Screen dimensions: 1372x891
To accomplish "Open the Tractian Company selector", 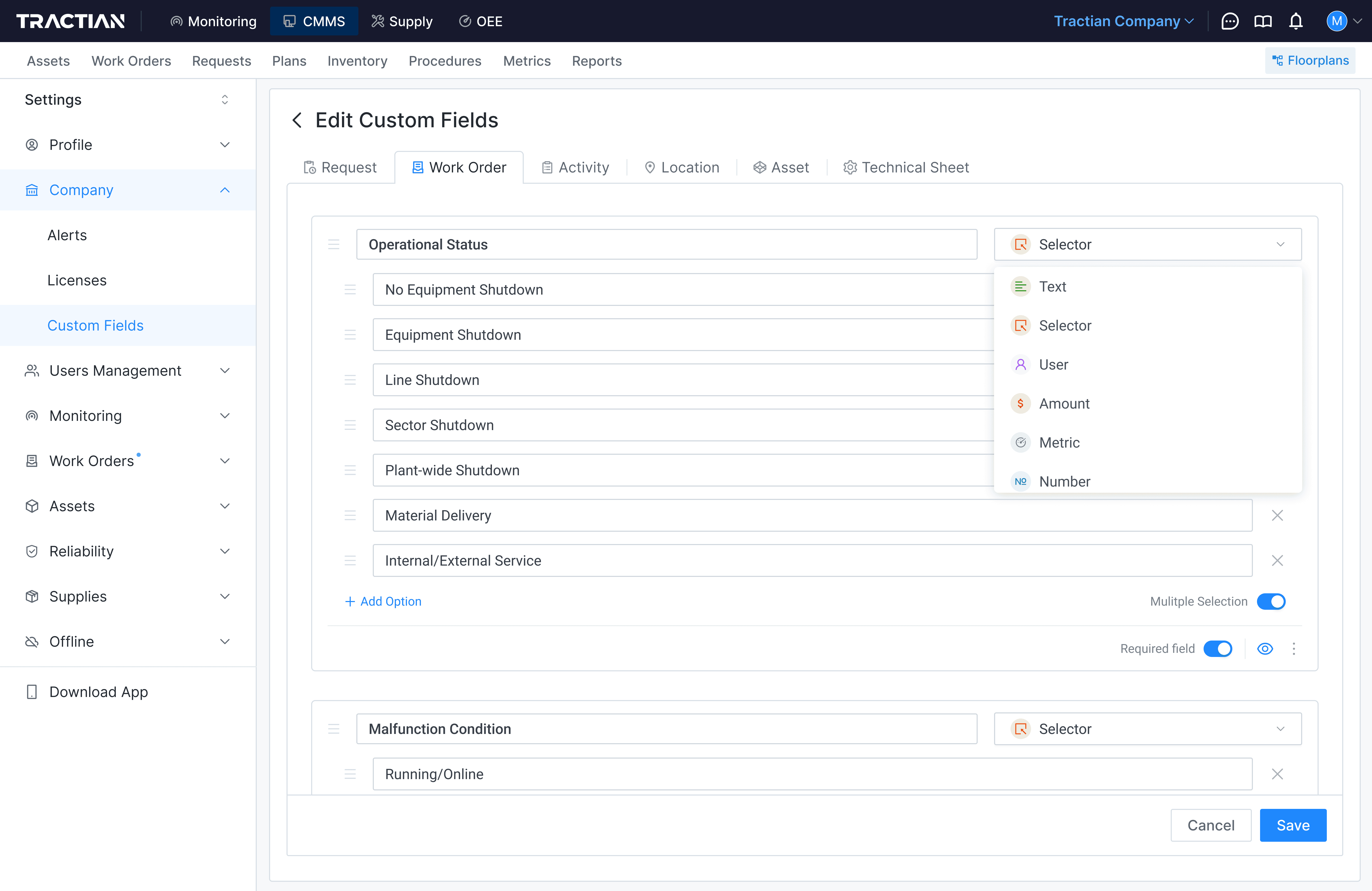I will (1123, 21).
